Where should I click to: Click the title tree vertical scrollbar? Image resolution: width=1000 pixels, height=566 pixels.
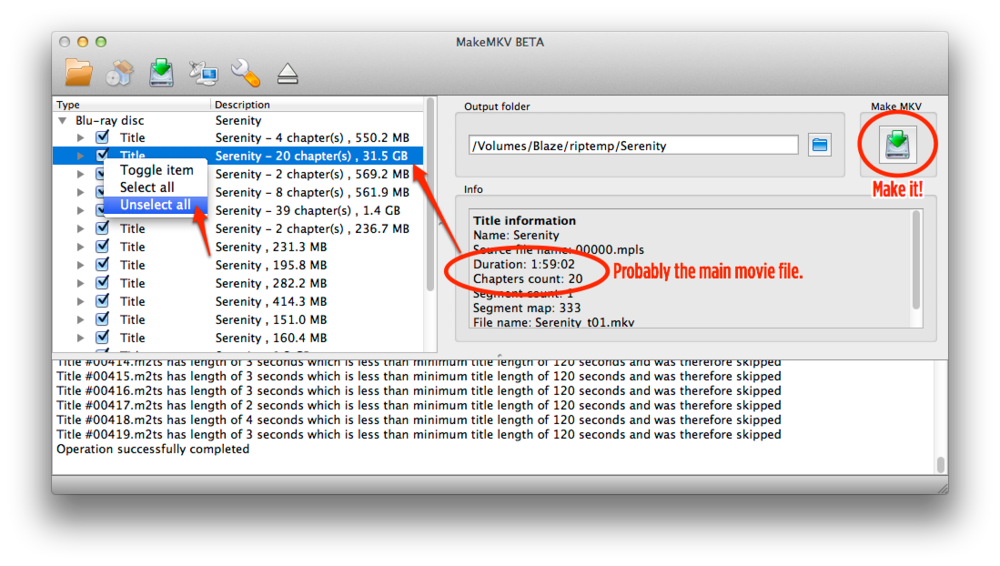(430, 195)
